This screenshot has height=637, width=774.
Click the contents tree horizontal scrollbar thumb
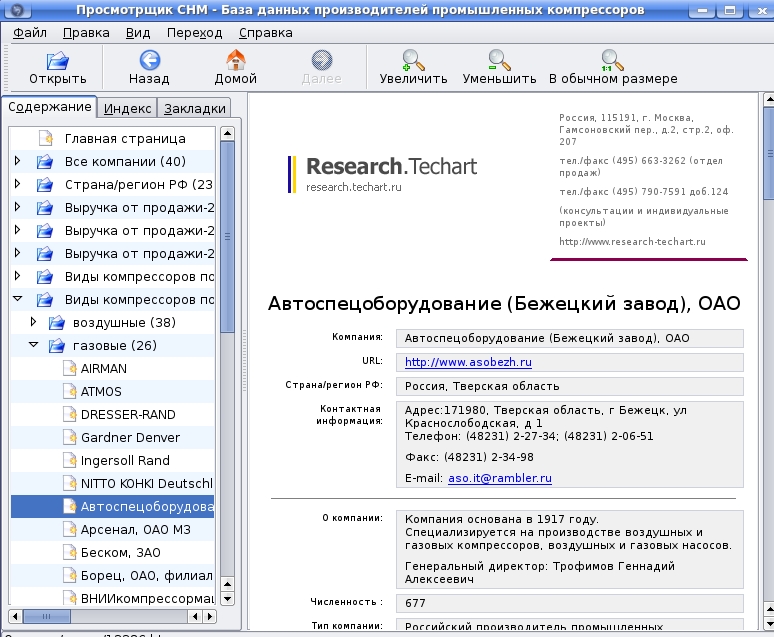tap(47, 616)
